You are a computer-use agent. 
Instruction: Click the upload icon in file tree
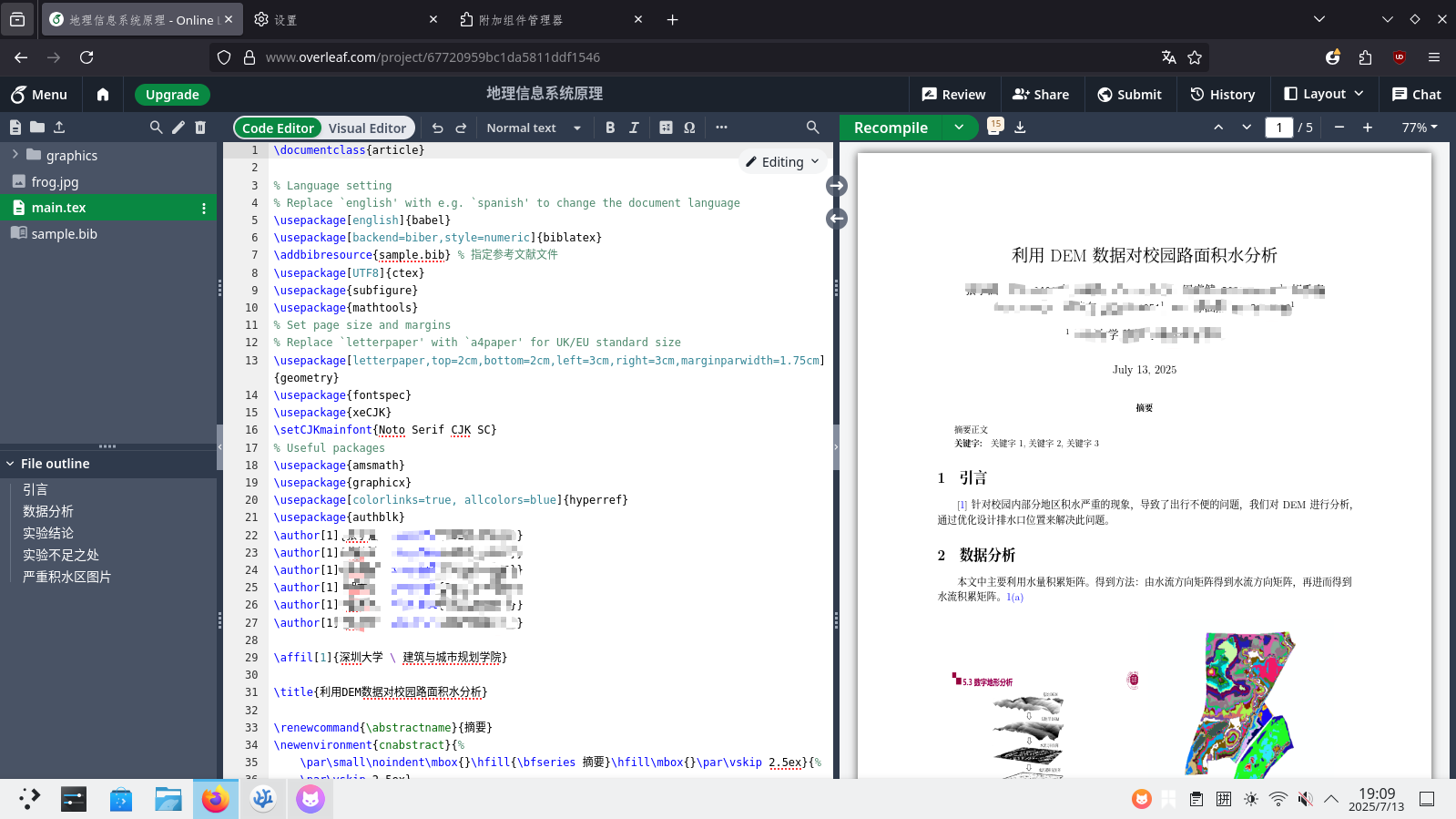coord(59,128)
